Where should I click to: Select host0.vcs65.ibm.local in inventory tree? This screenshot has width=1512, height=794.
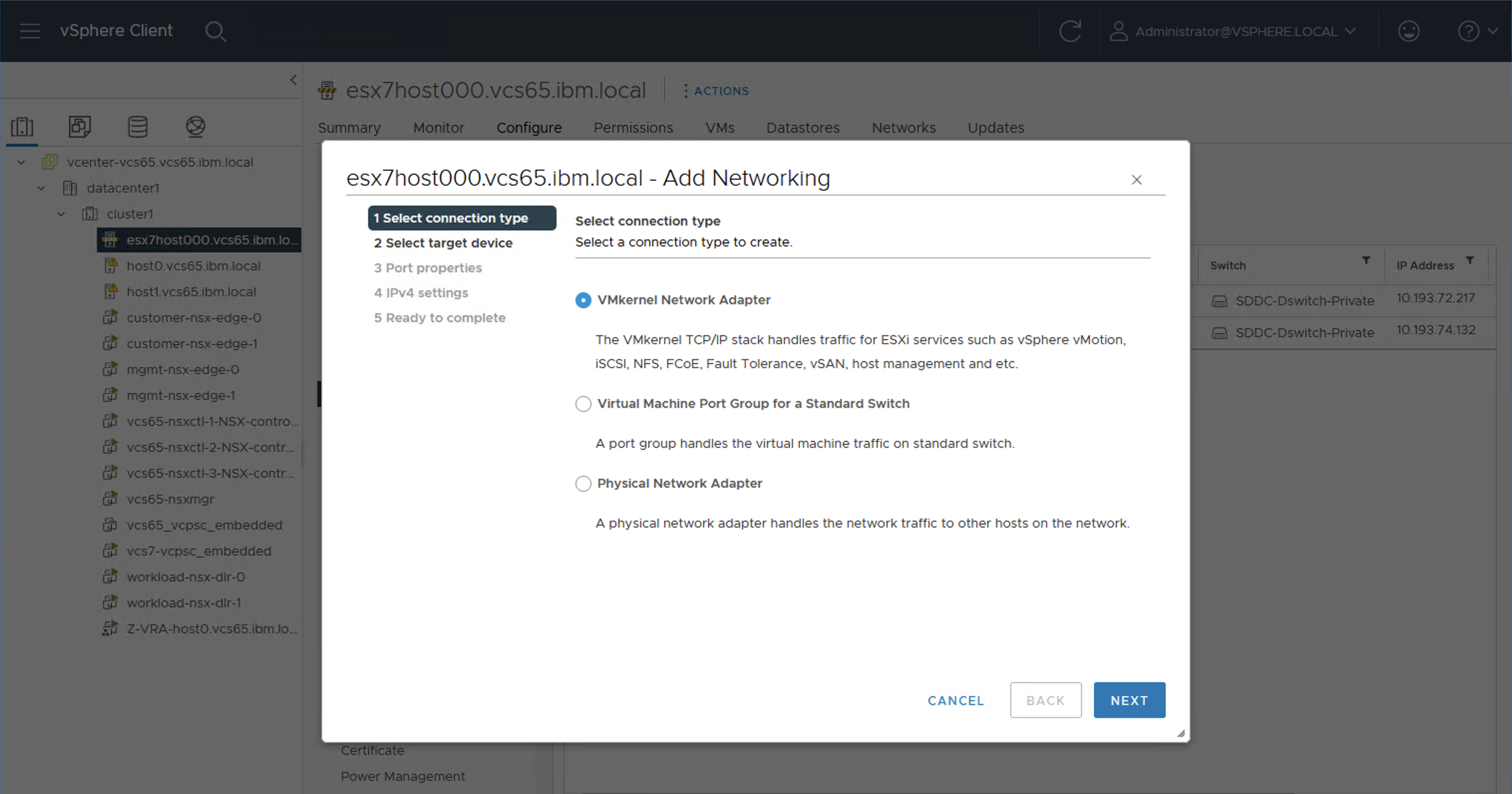[193, 266]
